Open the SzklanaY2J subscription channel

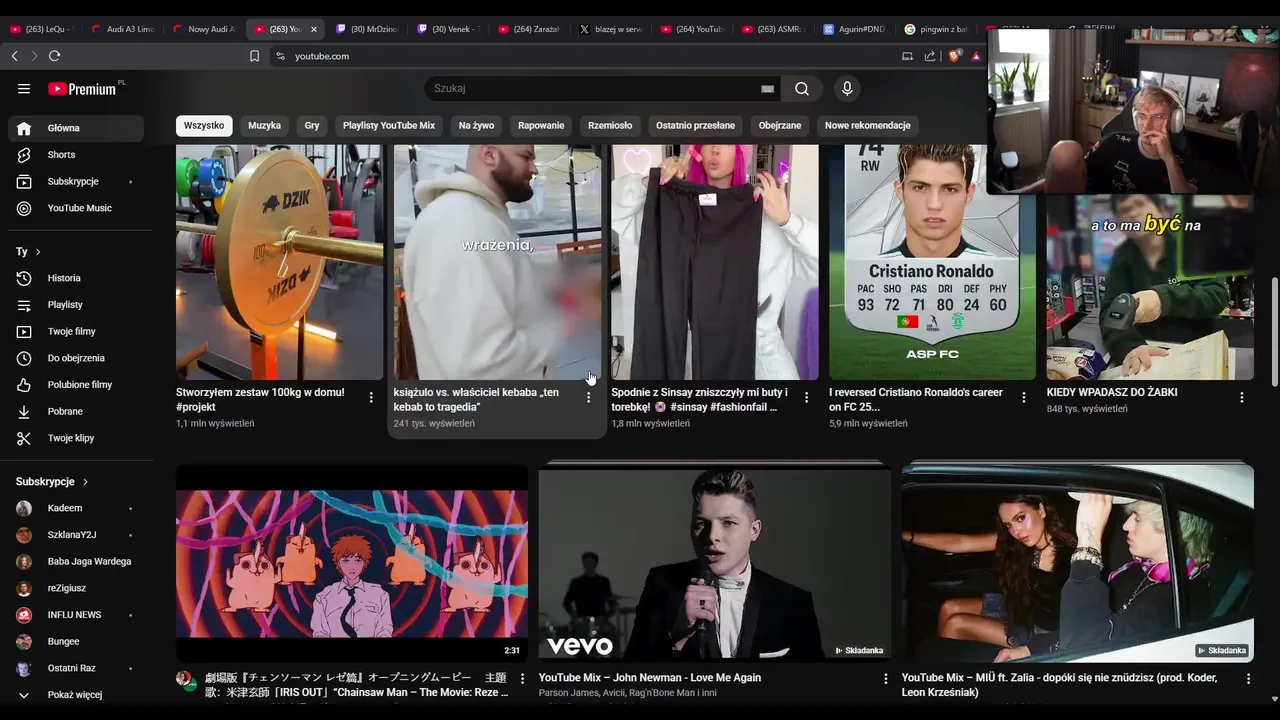[x=76, y=535]
